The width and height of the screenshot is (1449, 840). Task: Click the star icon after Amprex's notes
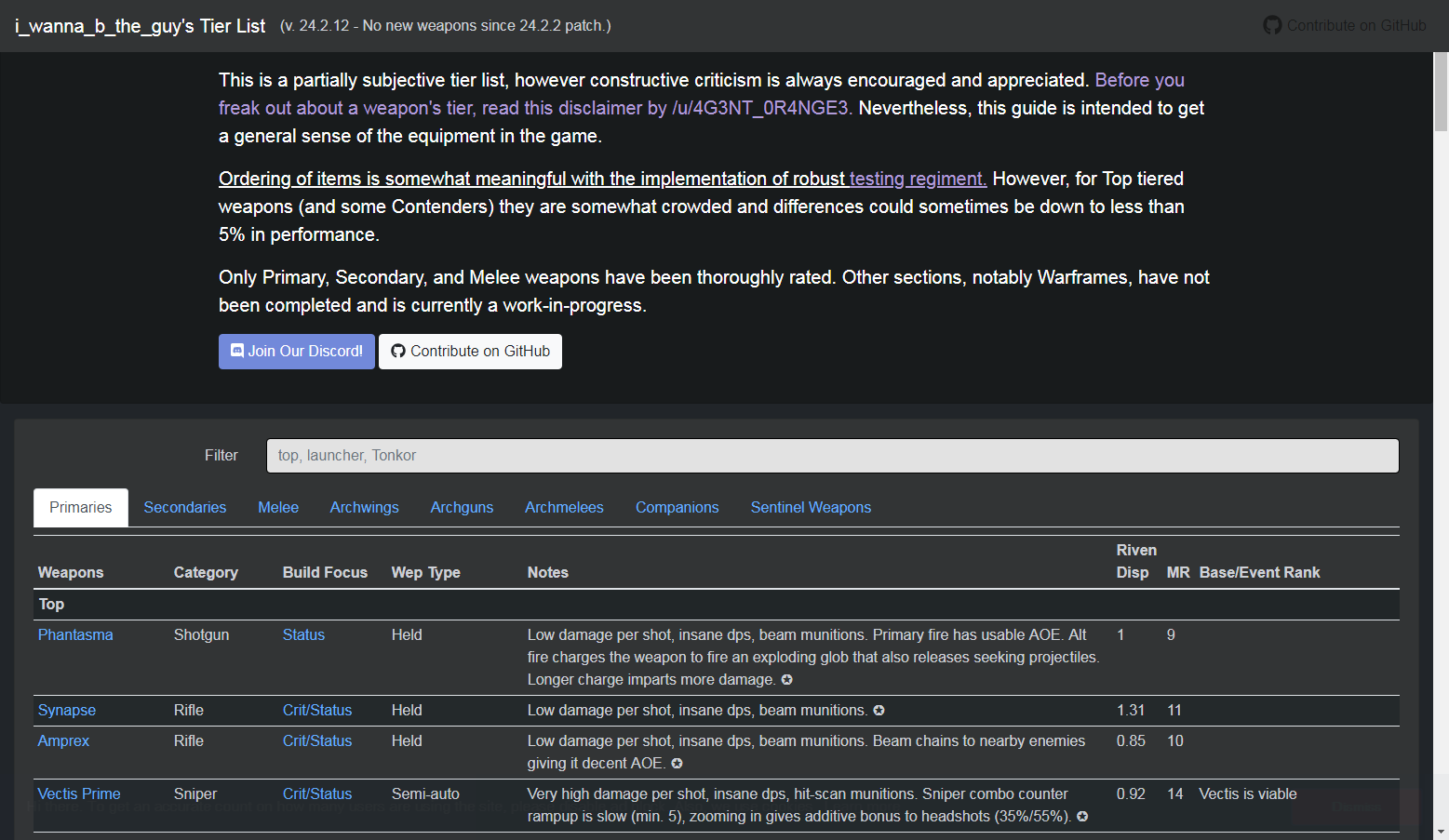click(677, 764)
